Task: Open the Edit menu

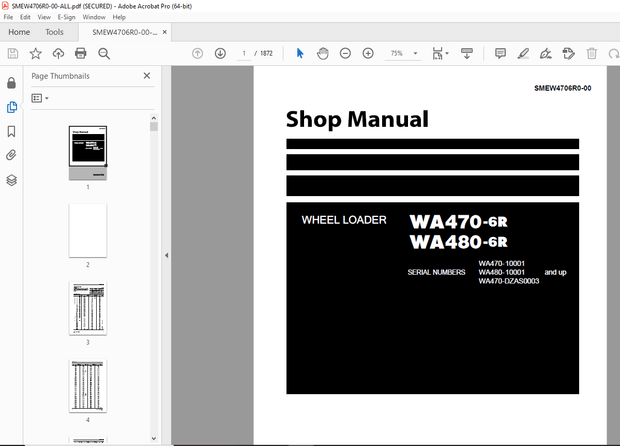Action: [25, 17]
